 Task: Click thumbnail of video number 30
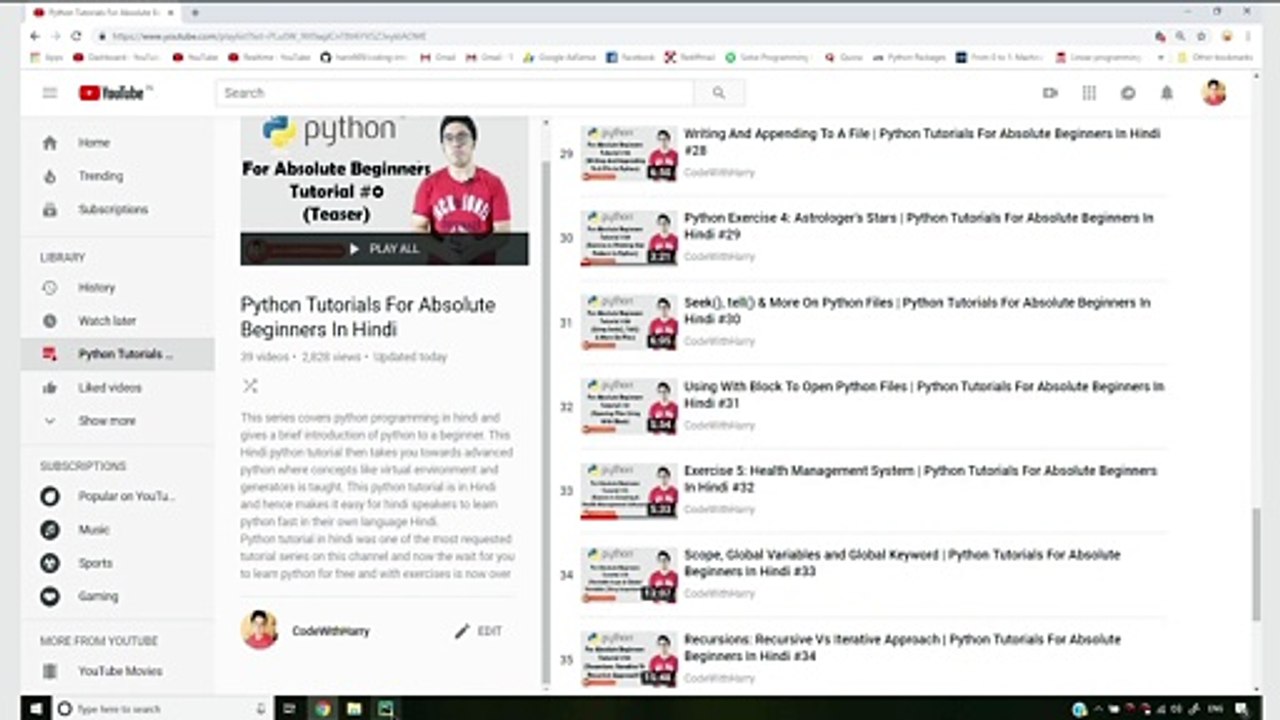click(x=629, y=237)
